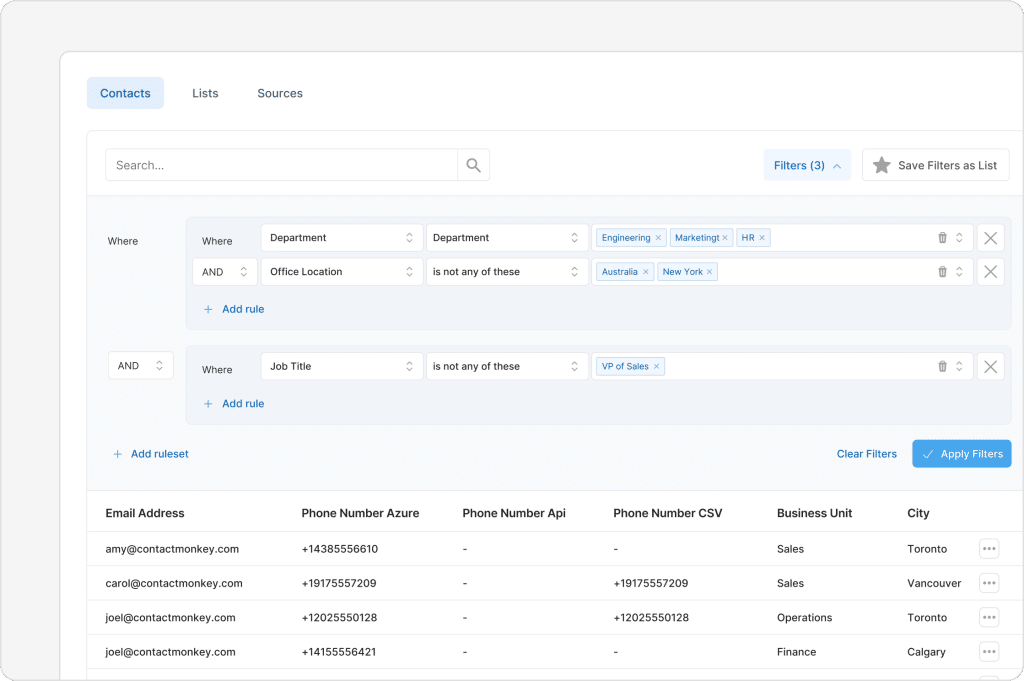Screen dimensions: 1024x681
Task: Click the Clear Filters link
Action: click(x=866, y=453)
